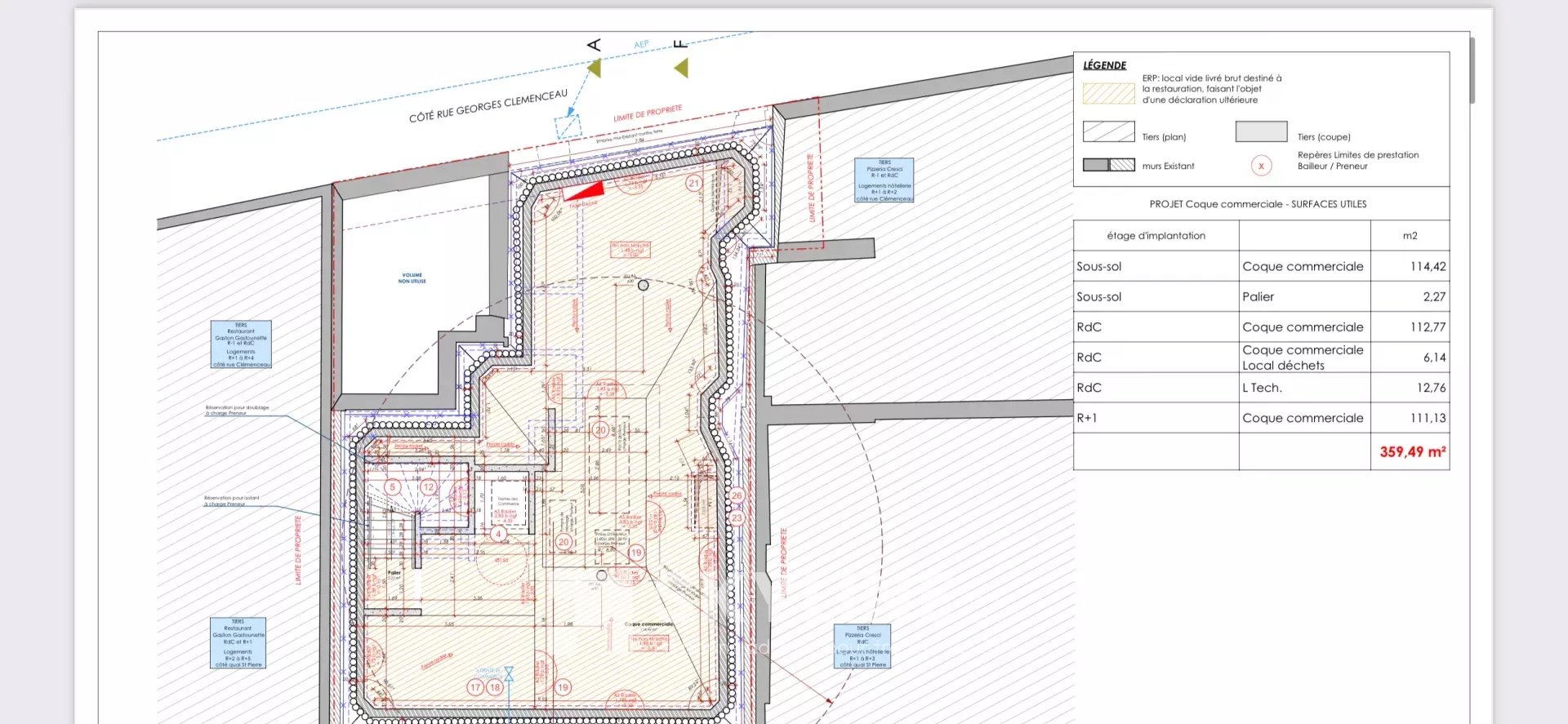Screen dimensions: 1568x724
Task: Click the red circled X legend symbol
Action: point(1261,166)
